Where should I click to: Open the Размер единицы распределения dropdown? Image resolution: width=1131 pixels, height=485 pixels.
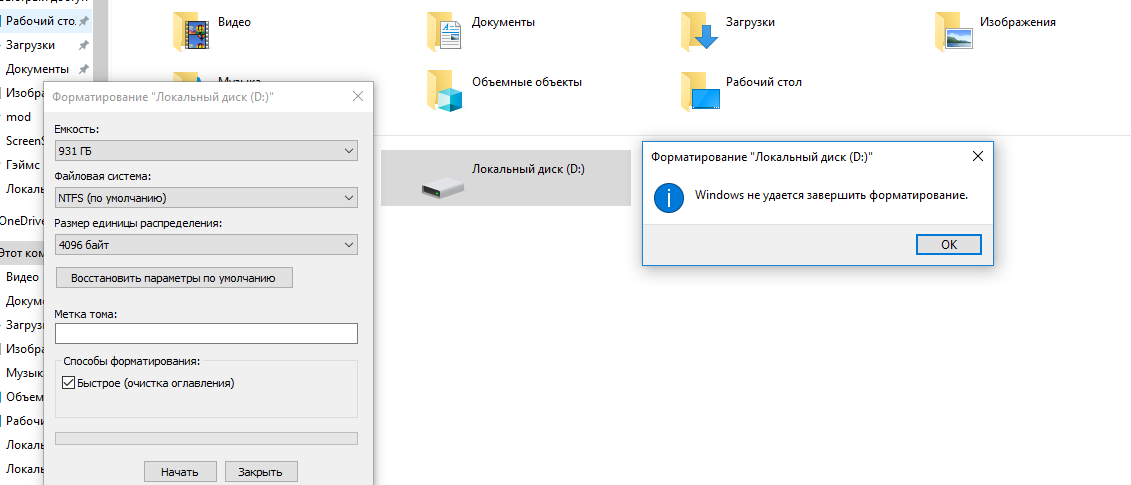206,245
